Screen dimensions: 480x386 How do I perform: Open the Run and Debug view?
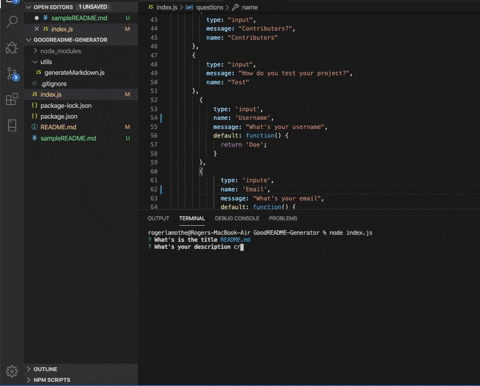[x=12, y=48]
